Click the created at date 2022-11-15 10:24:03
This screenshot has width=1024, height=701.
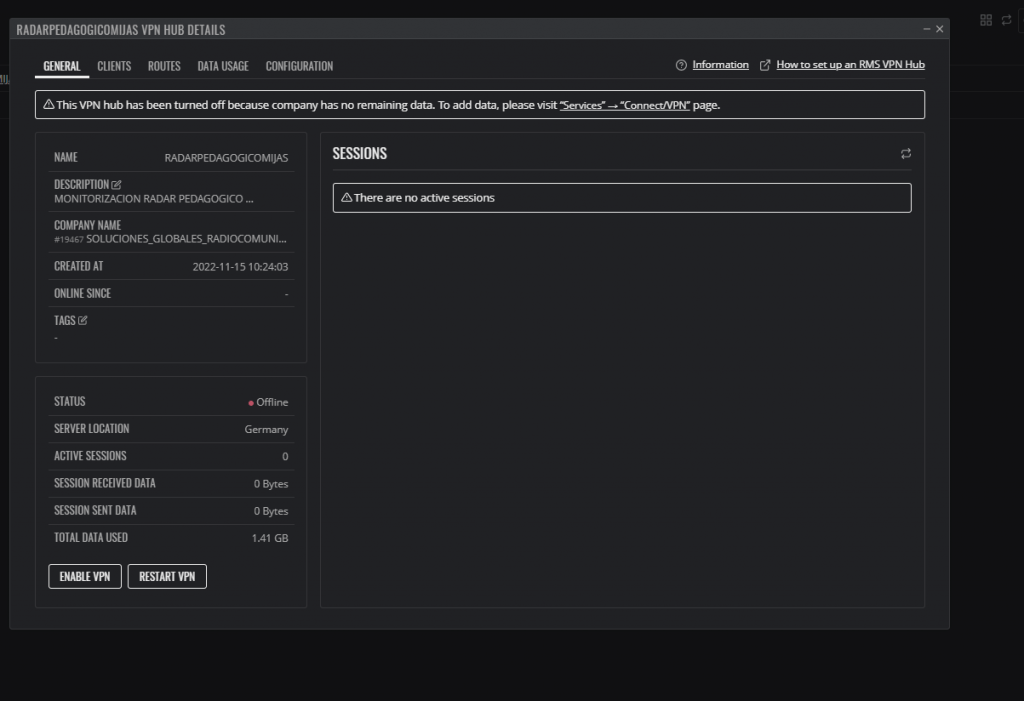pyautogui.click(x=240, y=267)
